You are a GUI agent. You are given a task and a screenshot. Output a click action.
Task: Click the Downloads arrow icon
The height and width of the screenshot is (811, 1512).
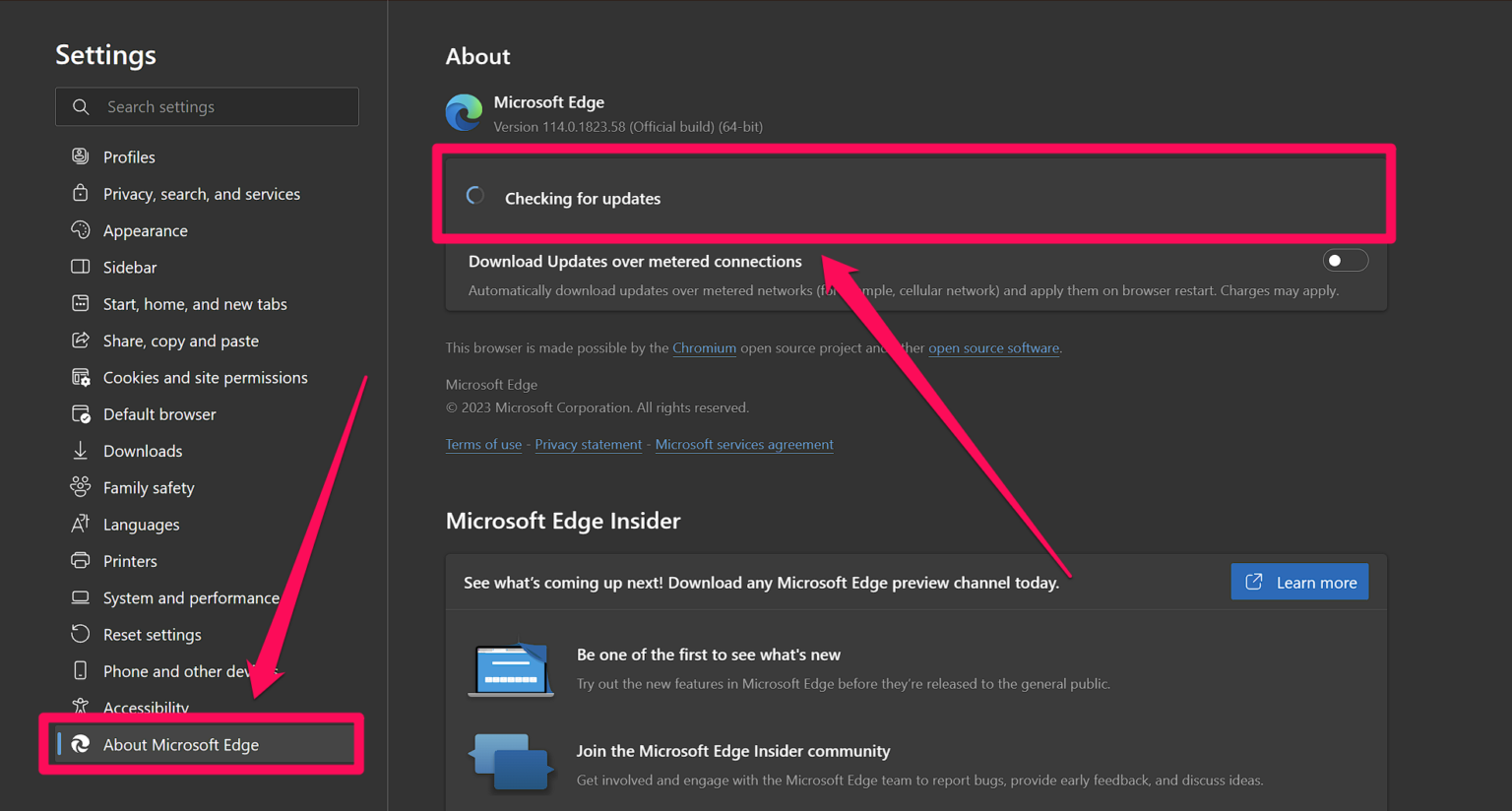81,451
